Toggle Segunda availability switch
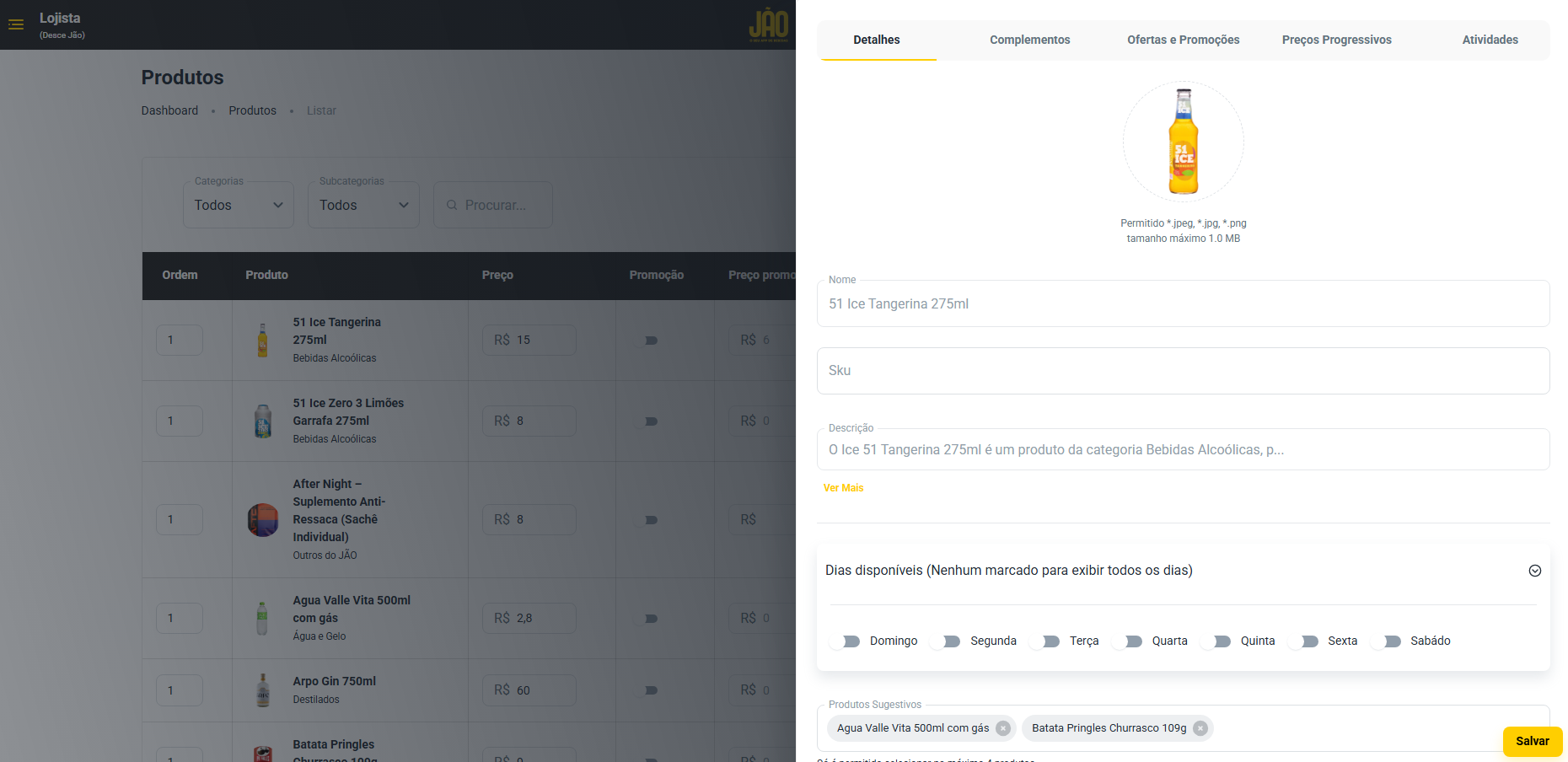1568x762 pixels. tap(947, 641)
